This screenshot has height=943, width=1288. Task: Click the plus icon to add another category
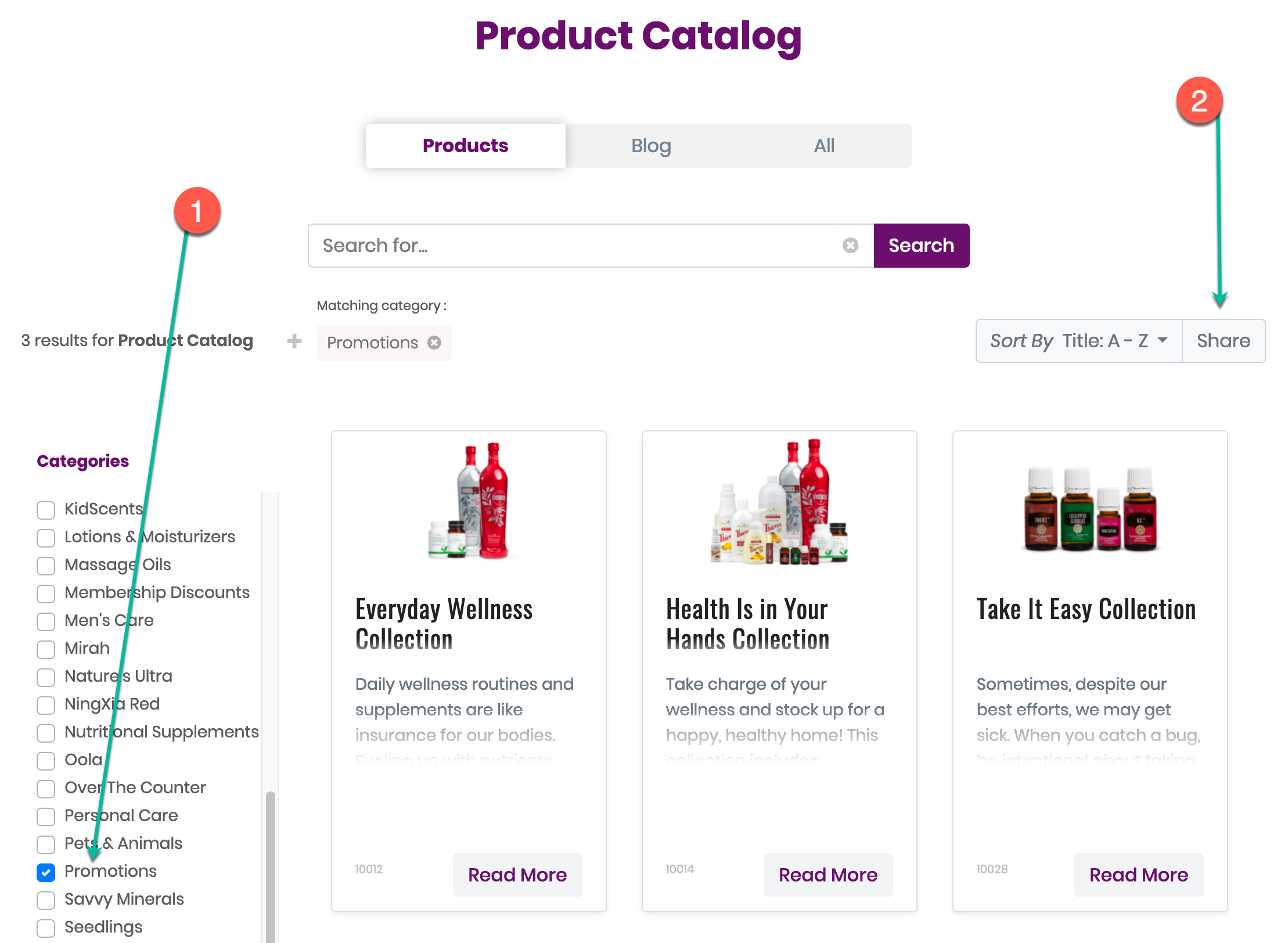294,342
